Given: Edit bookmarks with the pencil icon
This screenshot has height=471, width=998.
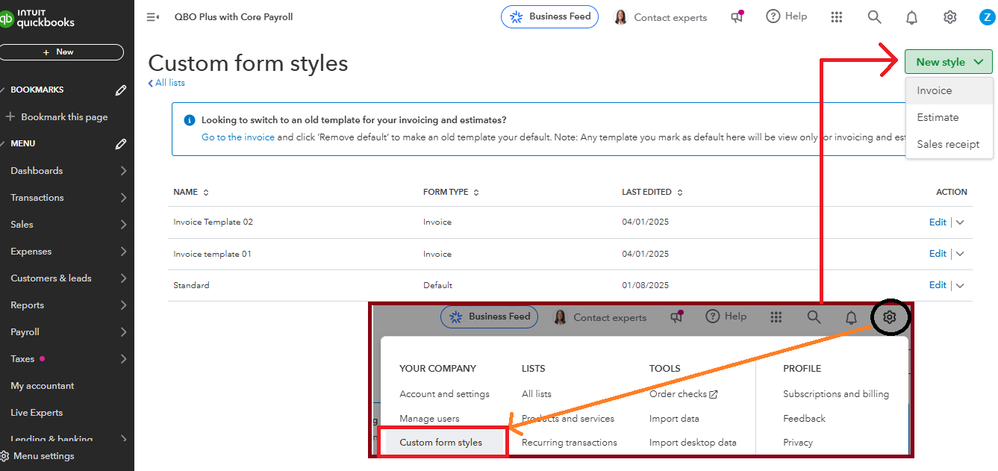Looking at the screenshot, I should click(121, 90).
